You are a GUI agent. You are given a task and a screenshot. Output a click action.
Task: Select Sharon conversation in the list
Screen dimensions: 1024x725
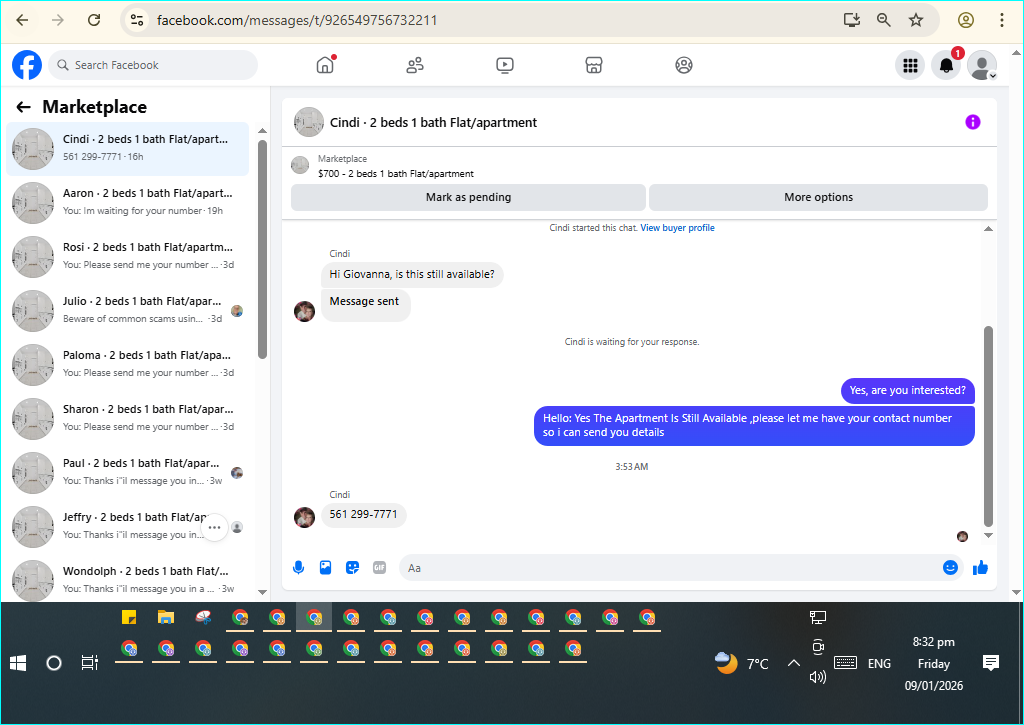tap(128, 419)
